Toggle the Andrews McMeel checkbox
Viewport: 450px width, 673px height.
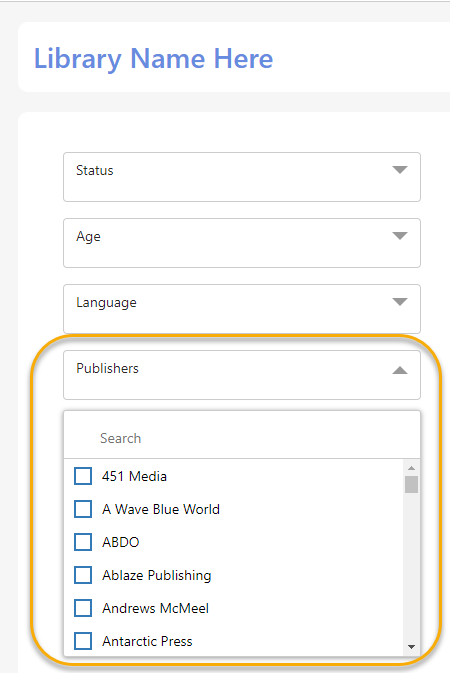[x=83, y=608]
